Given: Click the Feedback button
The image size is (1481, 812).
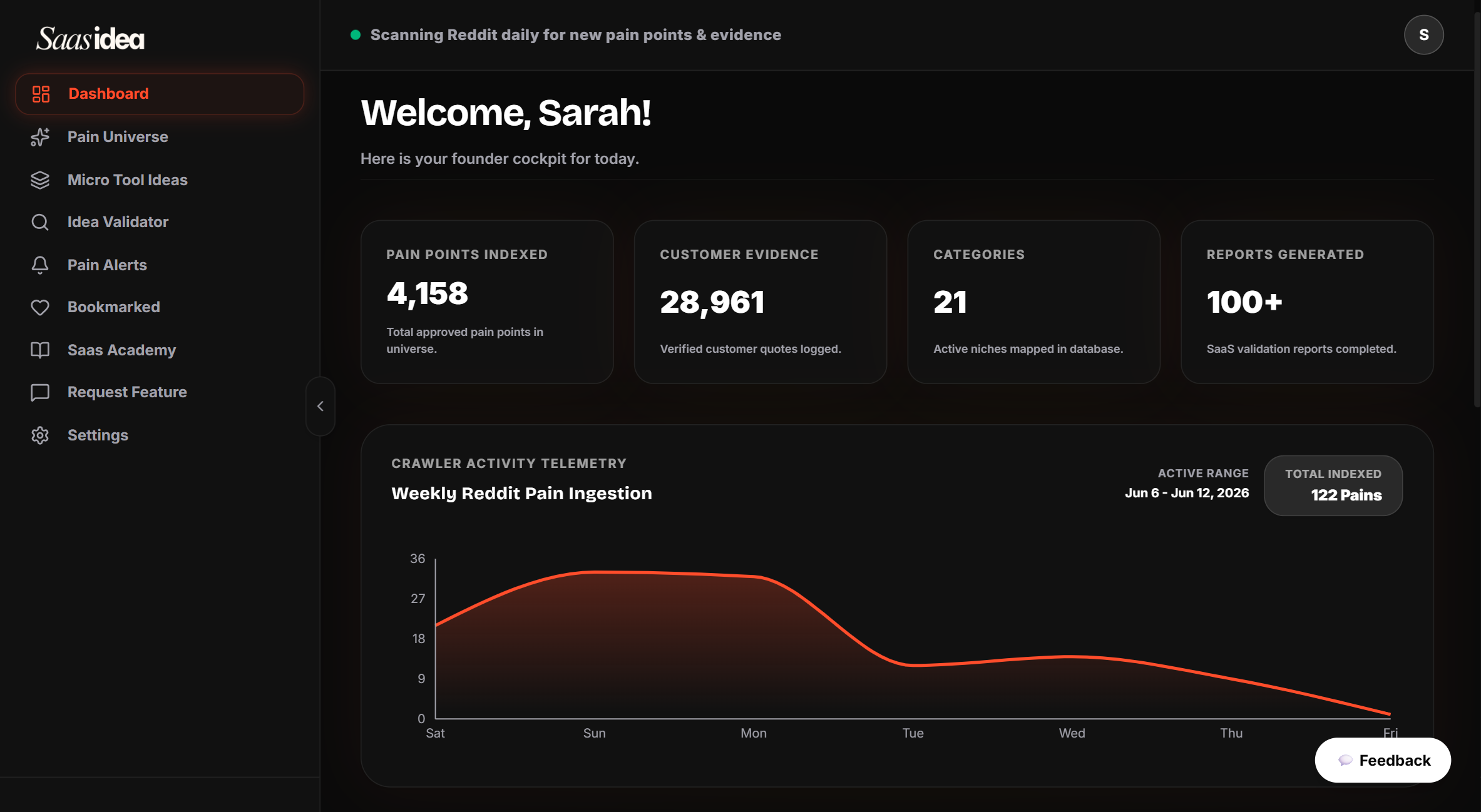Looking at the screenshot, I should (x=1383, y=760).
